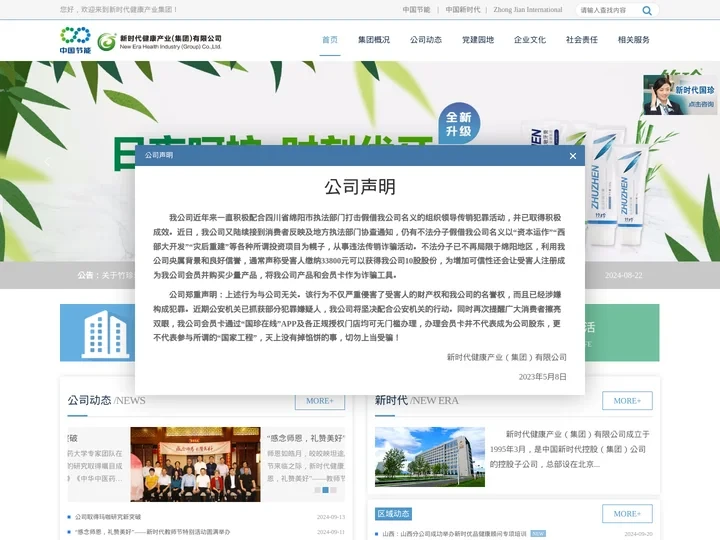The width and height of the screenshot is (720, 540).
Task: Click the 中国节能 logo
Action: (75, 40)
